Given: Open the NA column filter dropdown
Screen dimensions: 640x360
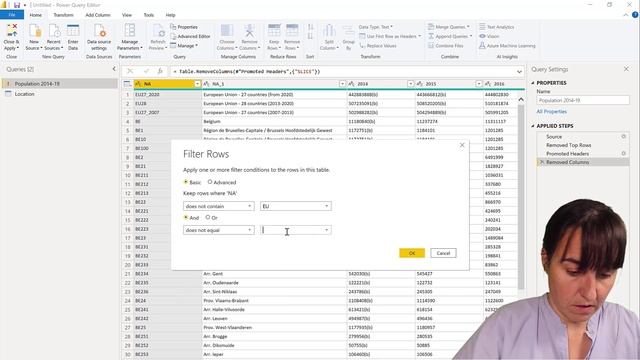Looking at the screenshot, I should [x=197, y=84].
